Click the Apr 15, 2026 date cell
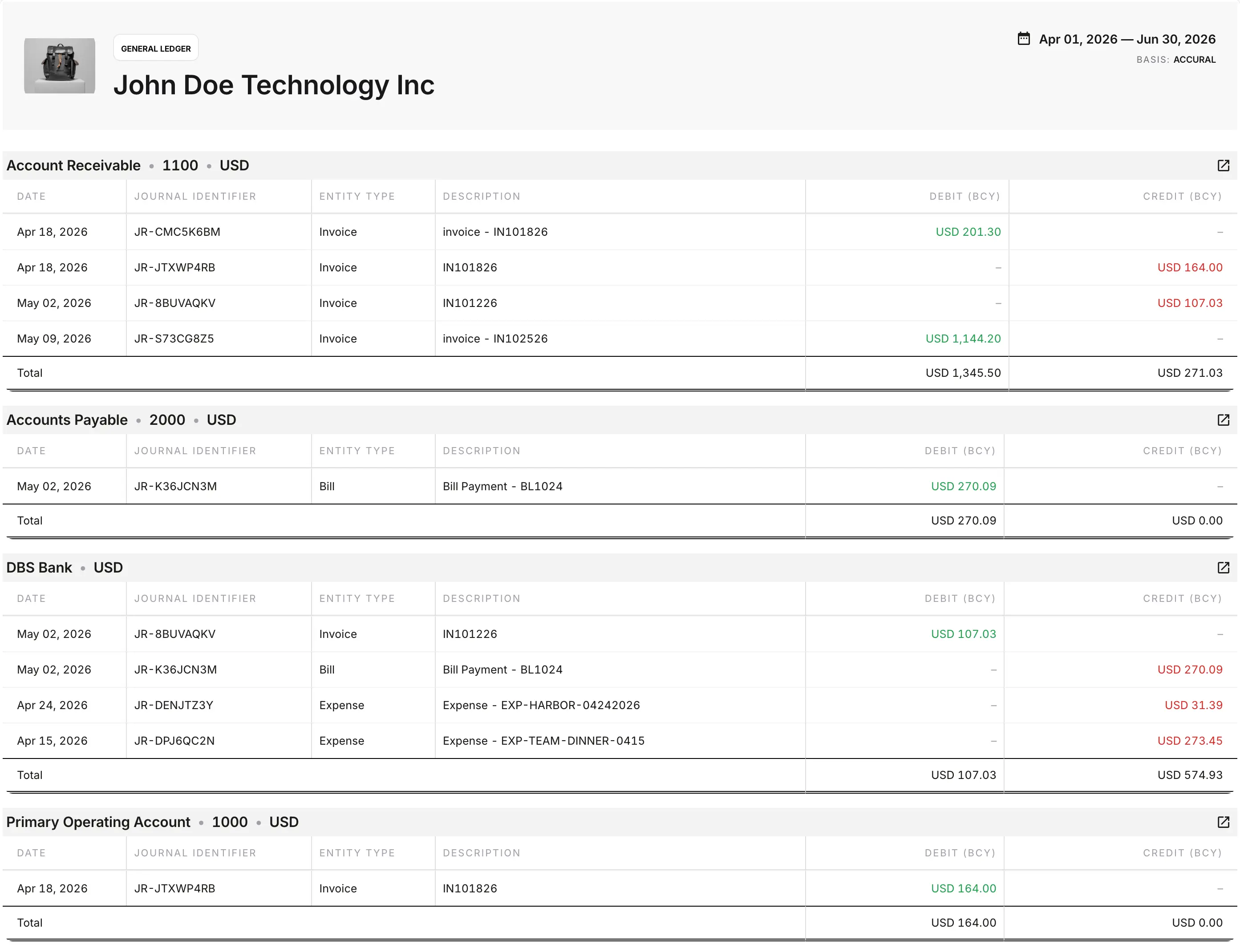 pyautogui.click(x=52, y=741)
